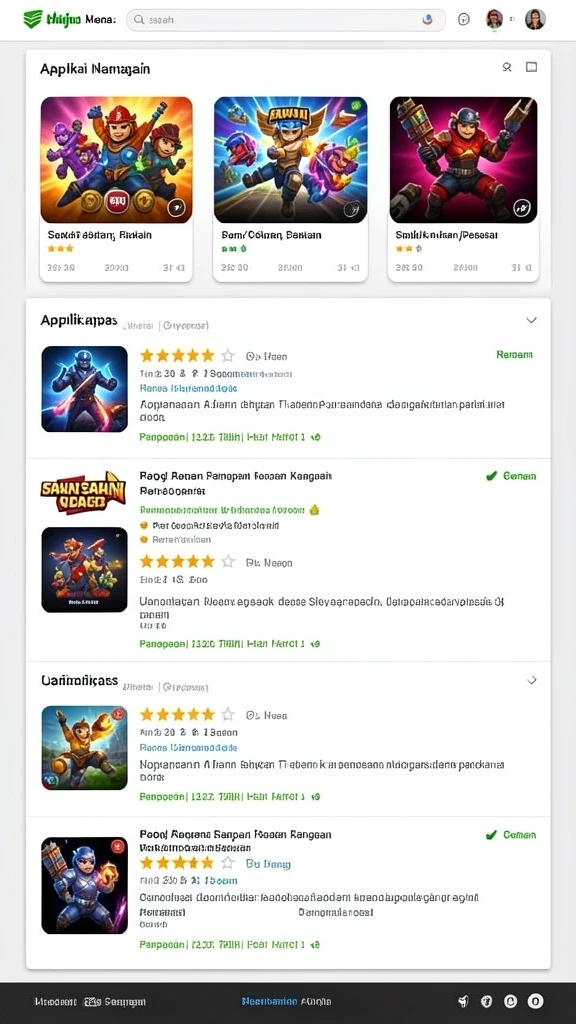The image size is (576, 1024).
Task: Click the square window icon in Applkai Namagain panel
Action: click(x=532, y=67)
